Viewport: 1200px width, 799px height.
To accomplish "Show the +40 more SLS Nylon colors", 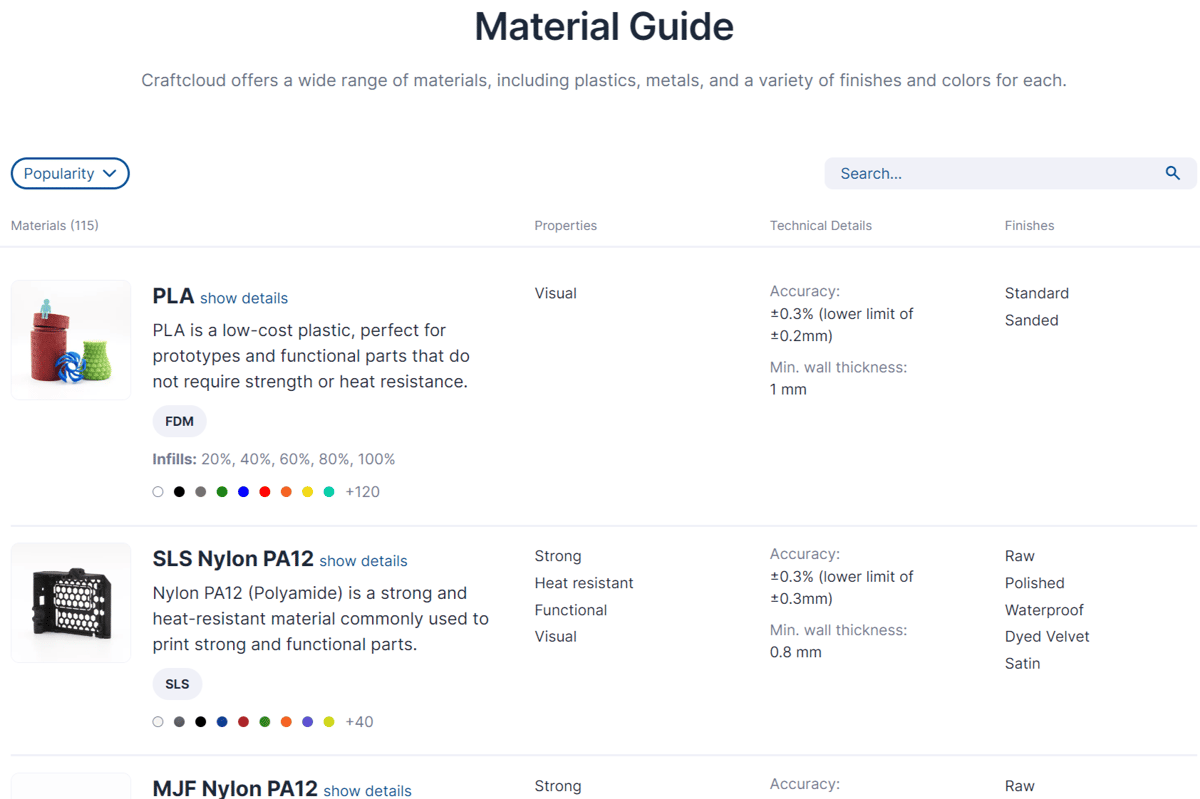I will point(359,722).
